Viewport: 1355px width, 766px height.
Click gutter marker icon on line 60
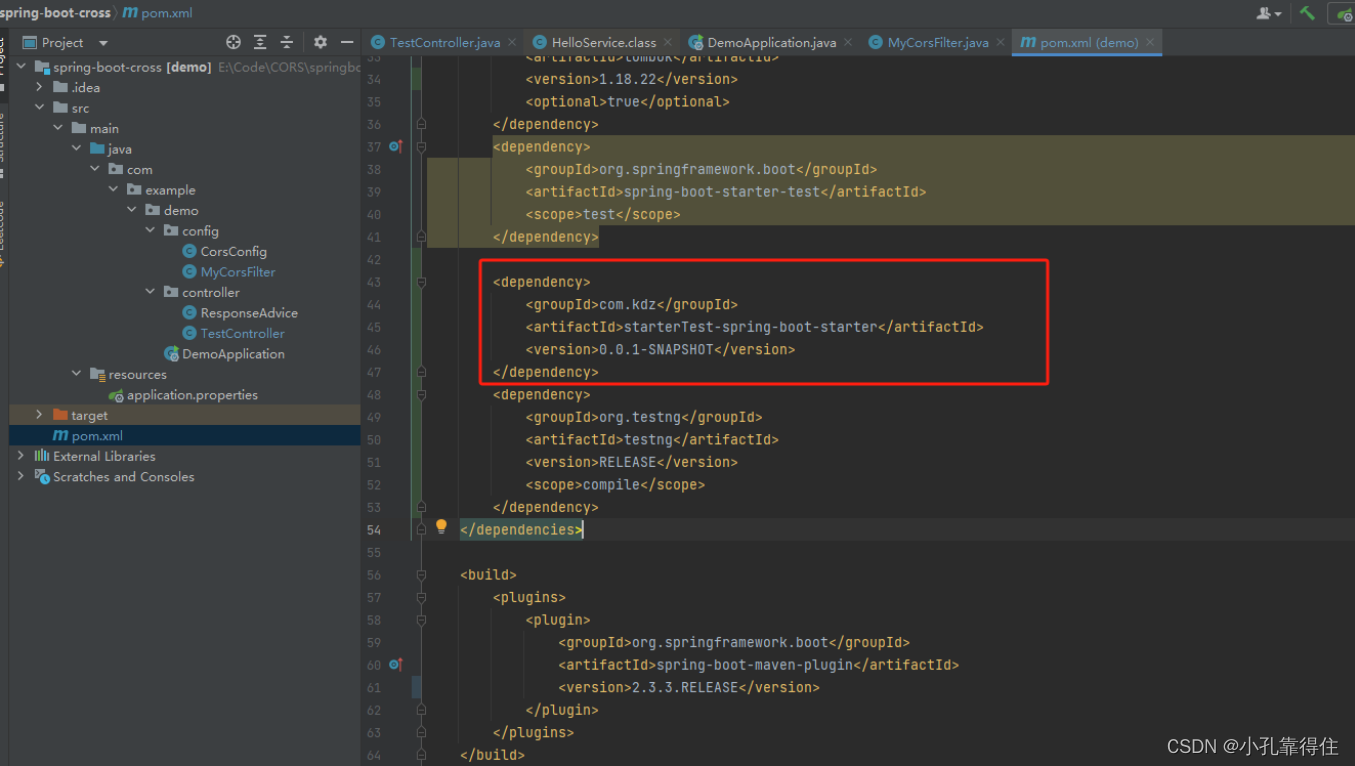coord(395,664)
